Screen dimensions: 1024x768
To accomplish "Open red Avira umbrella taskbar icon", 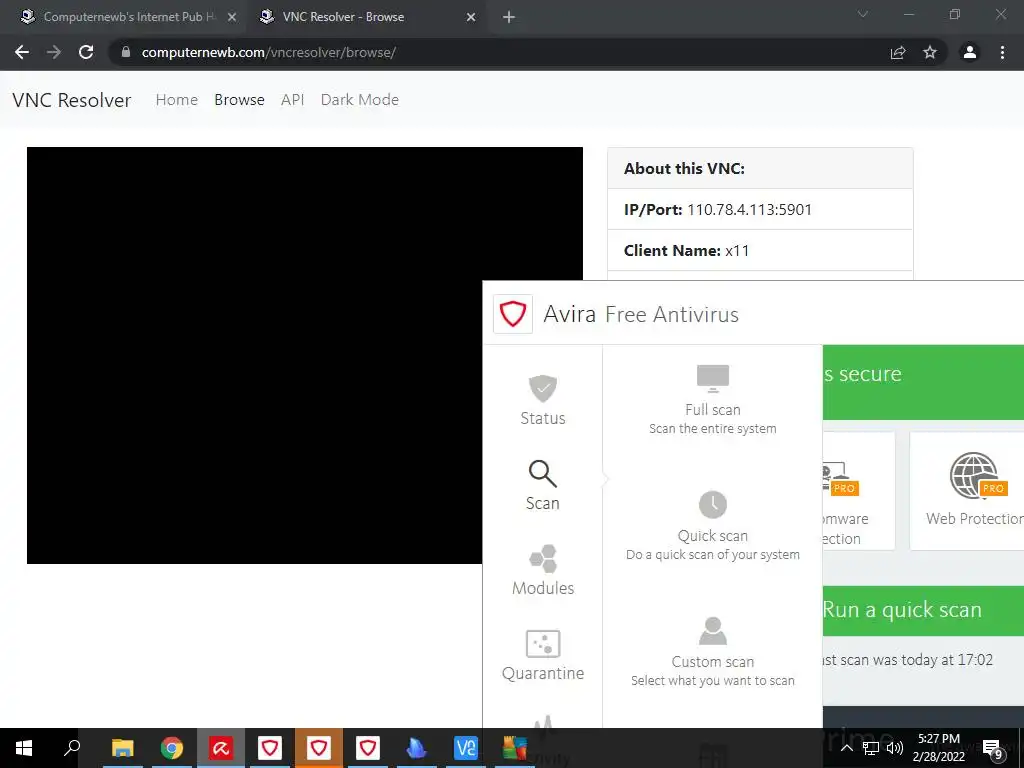I will [x=221, y=748].
